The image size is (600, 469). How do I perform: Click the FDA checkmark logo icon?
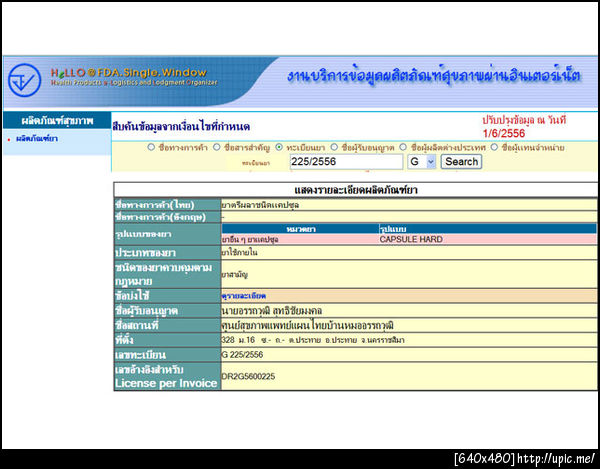(24, 80)
